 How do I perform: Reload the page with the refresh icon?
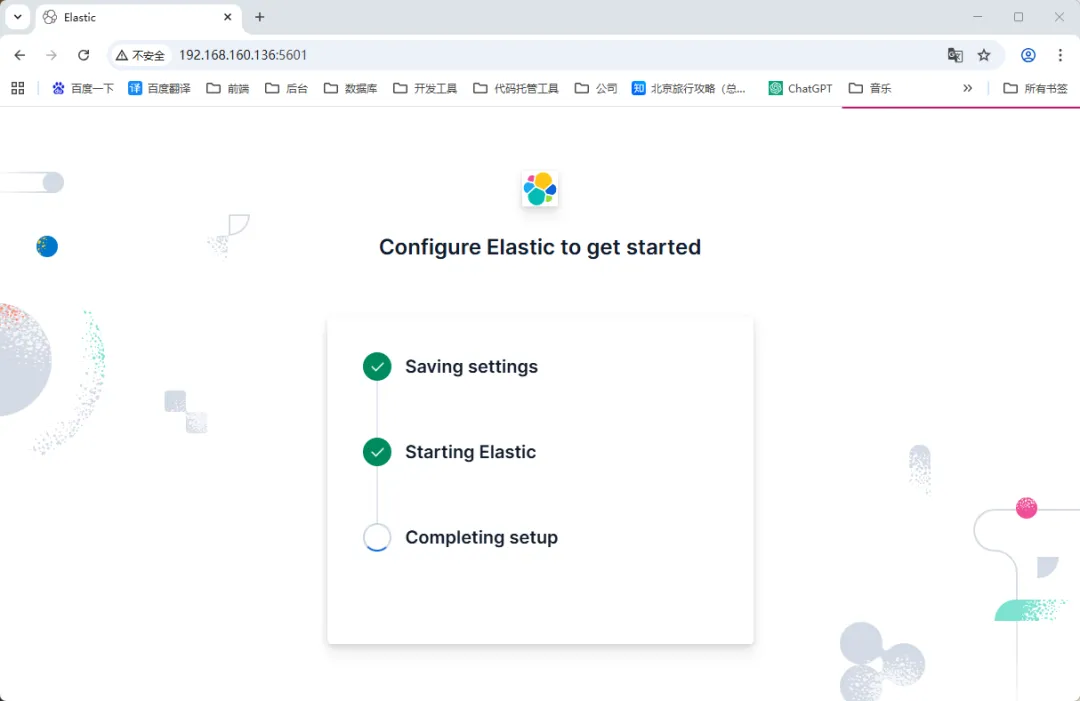click(x=83, y=55)
